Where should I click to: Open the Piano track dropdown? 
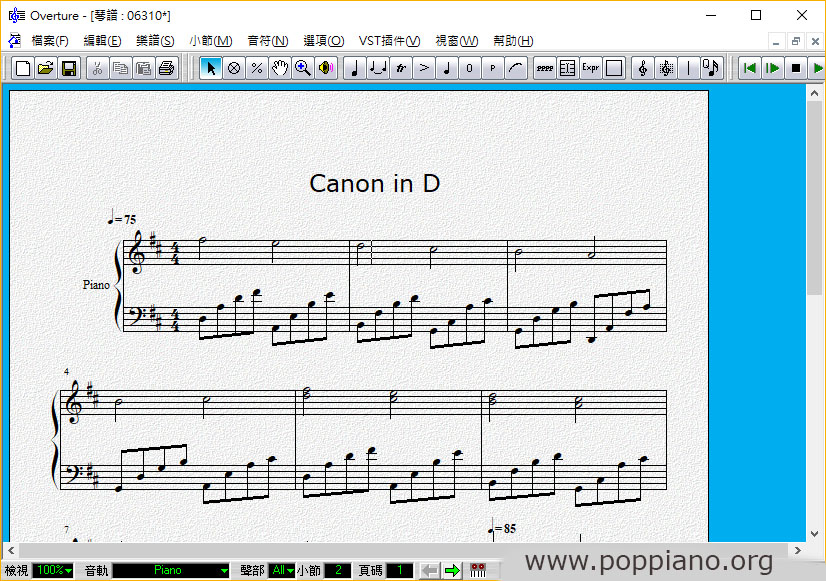tap(171, 570)
